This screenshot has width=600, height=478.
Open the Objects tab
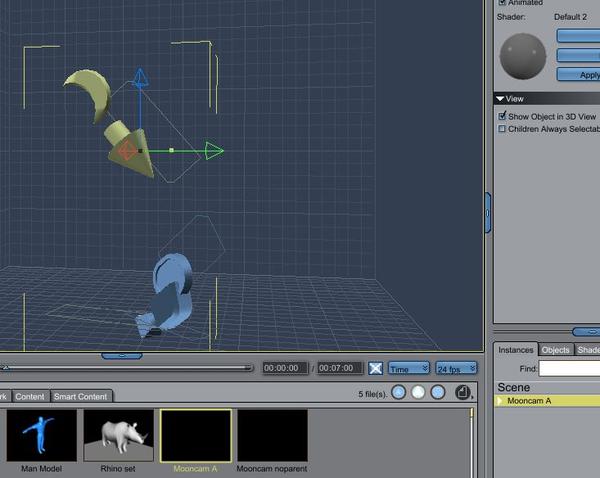coord(556,350)
